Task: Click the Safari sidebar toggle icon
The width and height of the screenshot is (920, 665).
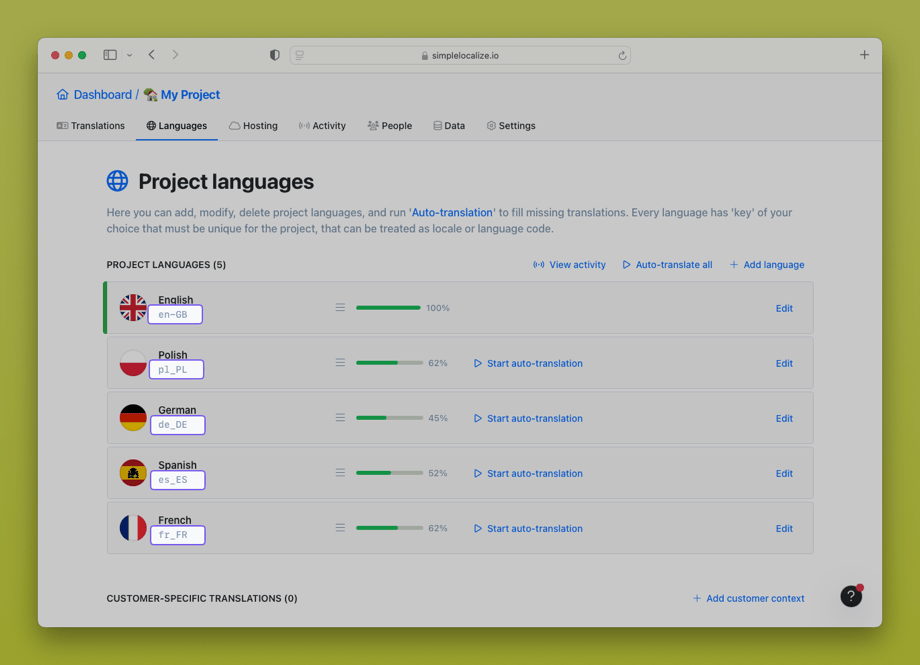Action: point(110,55)
